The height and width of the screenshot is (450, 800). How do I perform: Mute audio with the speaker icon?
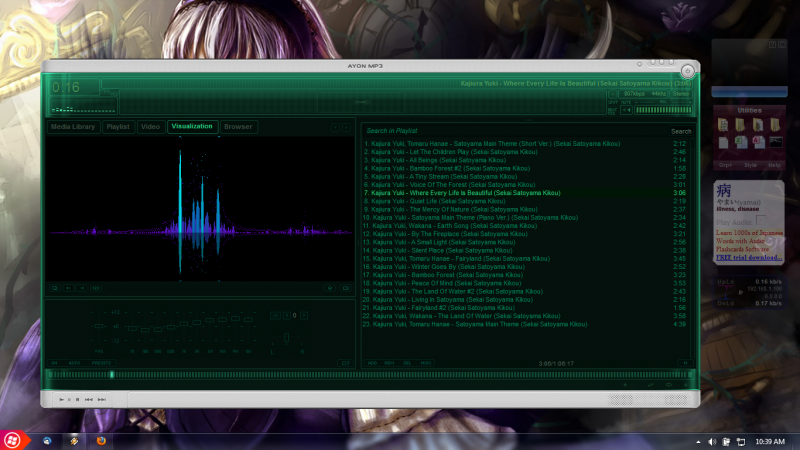626,110
